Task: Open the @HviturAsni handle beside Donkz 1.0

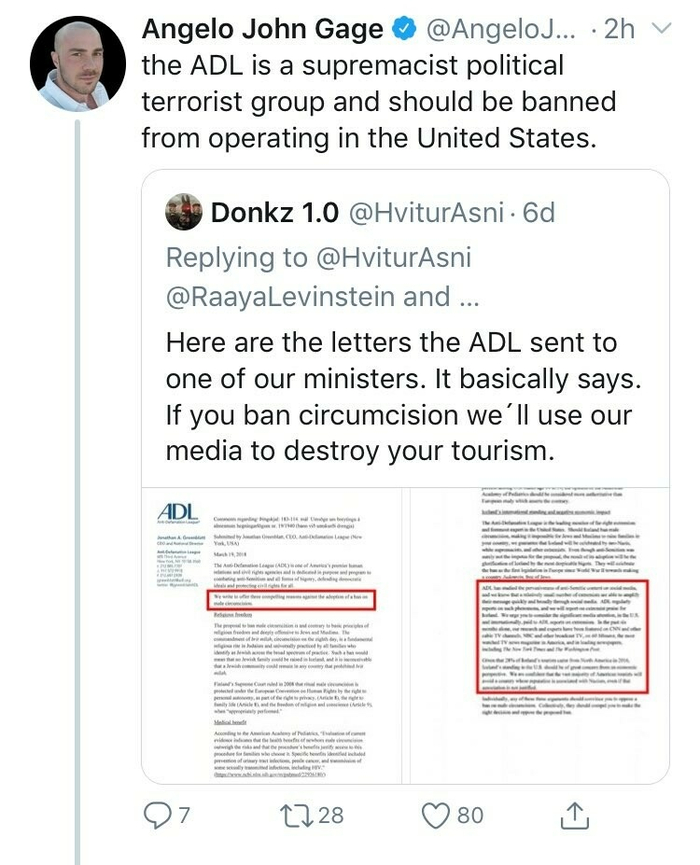Action: click(x=427, y=213)
